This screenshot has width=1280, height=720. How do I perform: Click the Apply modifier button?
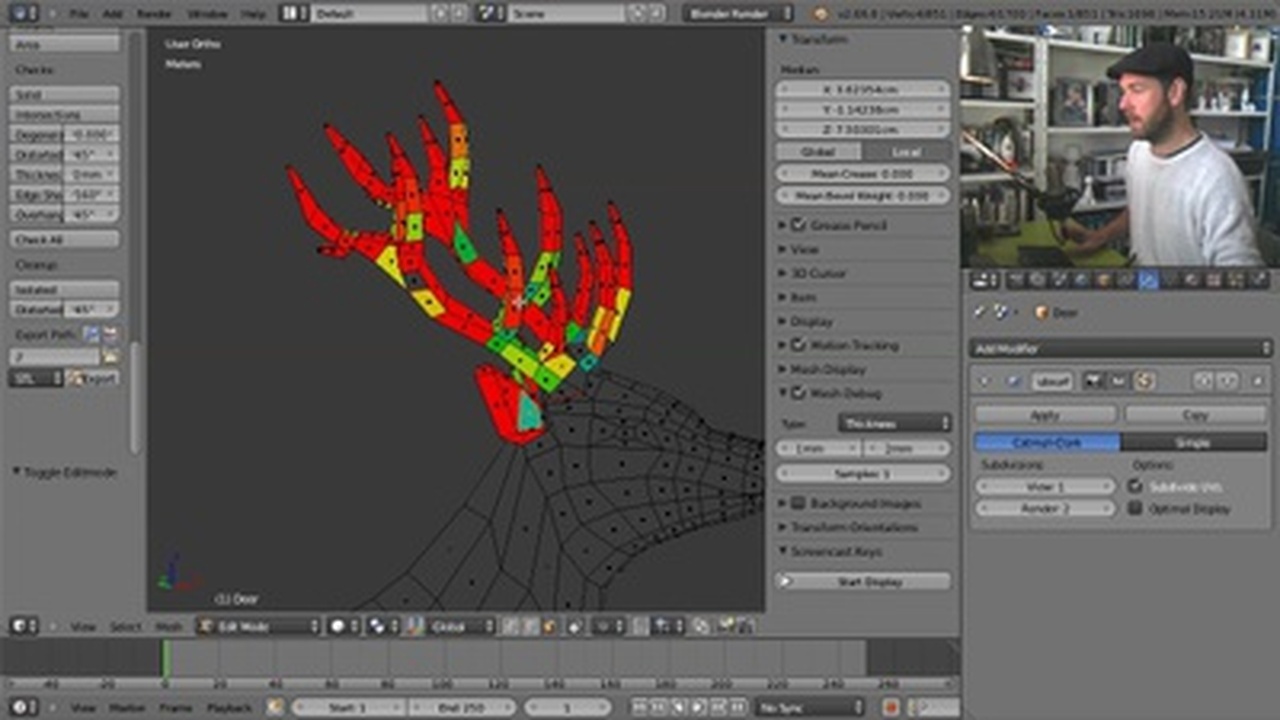coord(1045,414)
